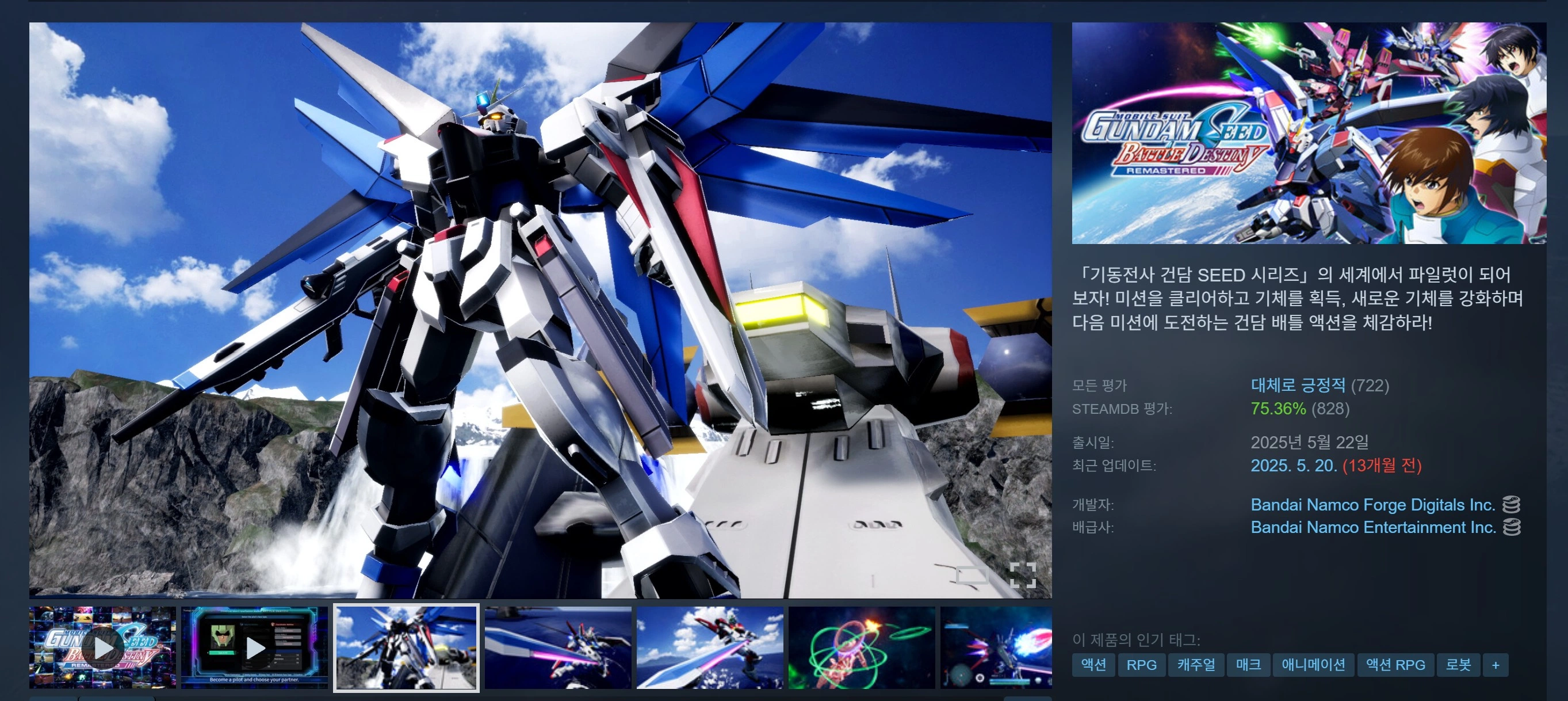Open SteamDB stack icon beside Bandai Namco Entertainment
1568x701 pixels.
pyautogui.click(x=1512, y=527)
